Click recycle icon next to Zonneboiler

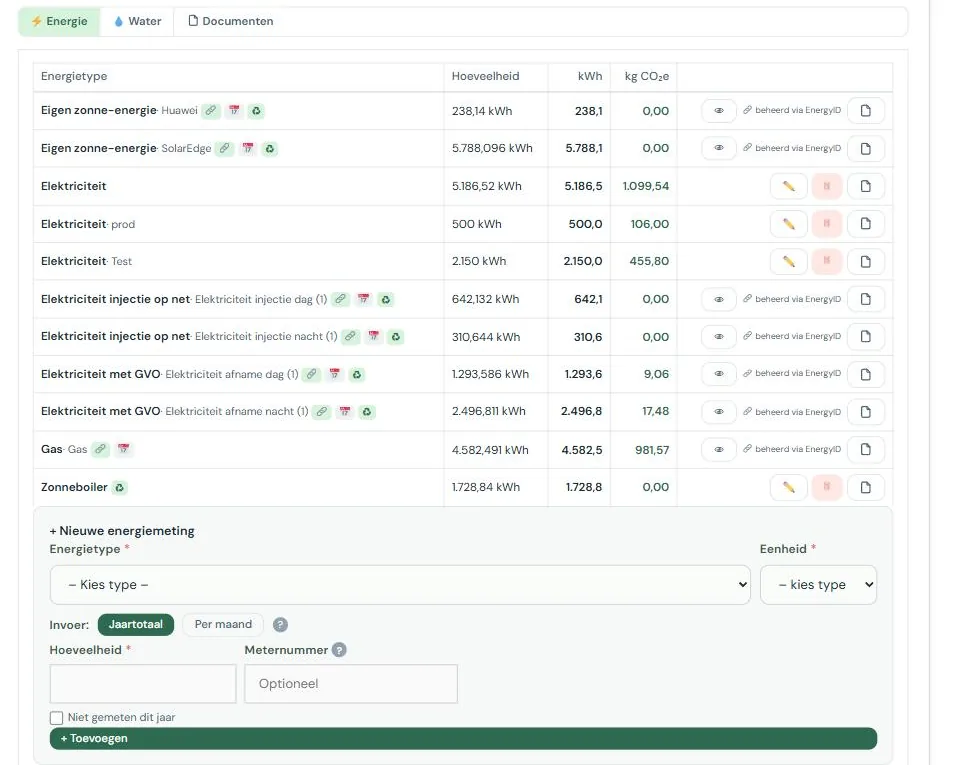(119, 487)
